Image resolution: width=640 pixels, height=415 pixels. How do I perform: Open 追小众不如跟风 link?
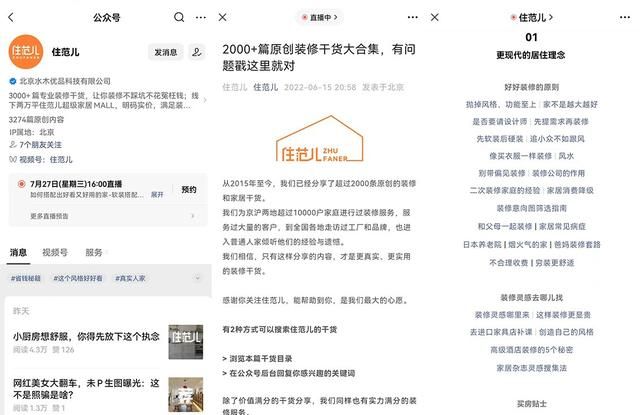coord(557,139)
